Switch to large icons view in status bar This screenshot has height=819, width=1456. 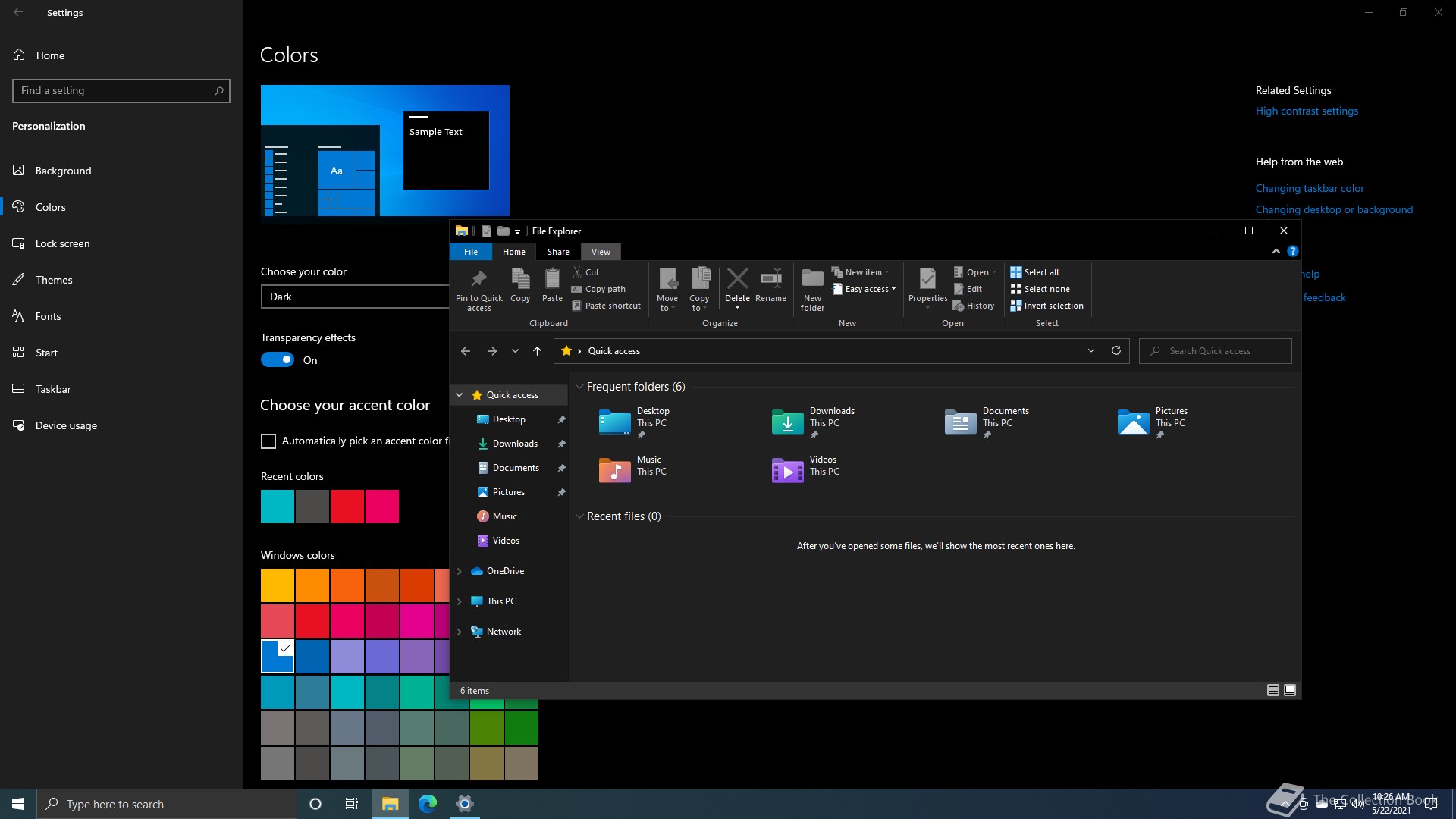pos(1290,690)
